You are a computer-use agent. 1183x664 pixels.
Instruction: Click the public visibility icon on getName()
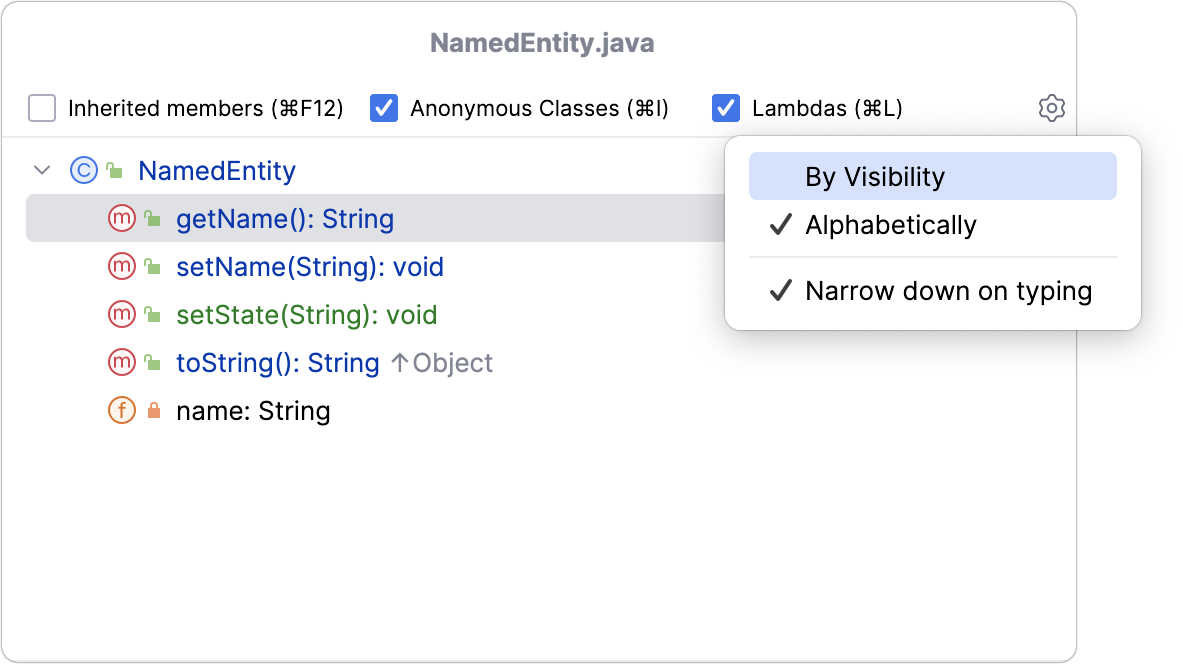tap(153, 219)
